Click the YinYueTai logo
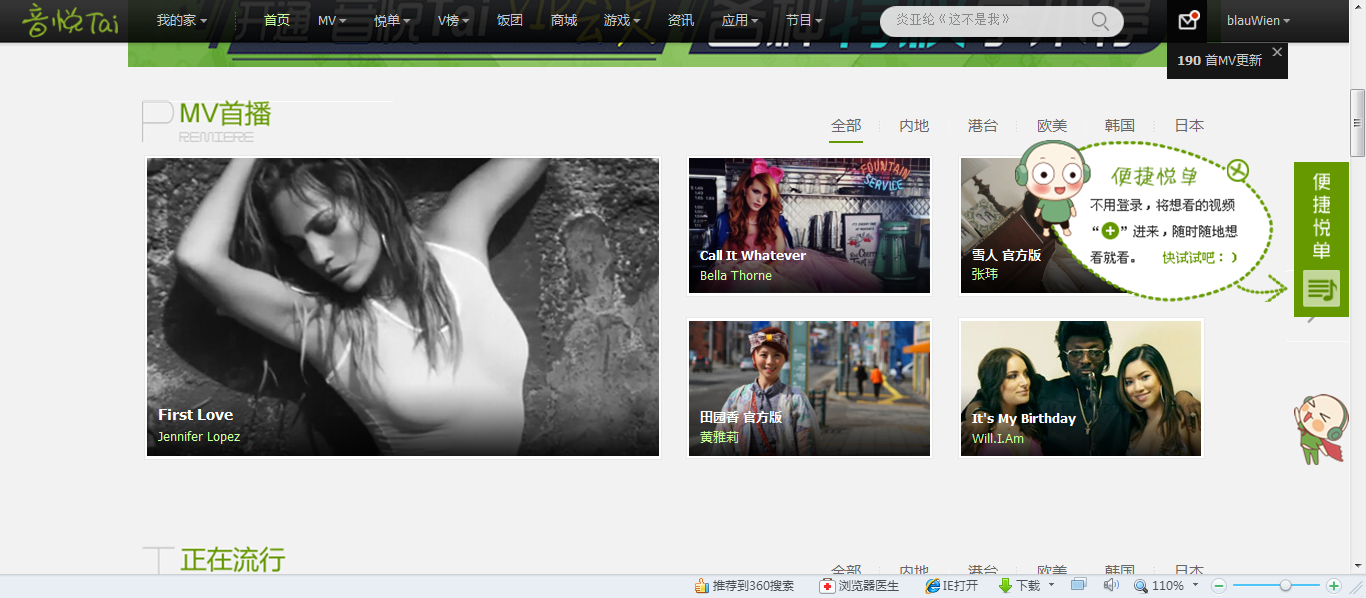 point(70,20)
